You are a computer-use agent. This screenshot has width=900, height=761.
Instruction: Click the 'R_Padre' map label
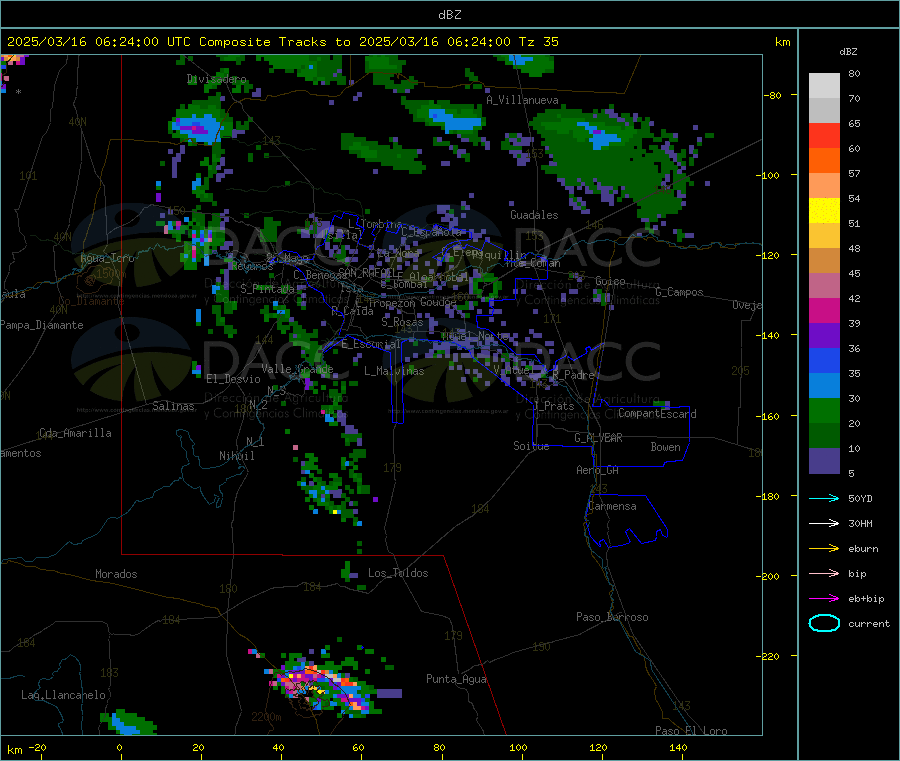(573, 375)
